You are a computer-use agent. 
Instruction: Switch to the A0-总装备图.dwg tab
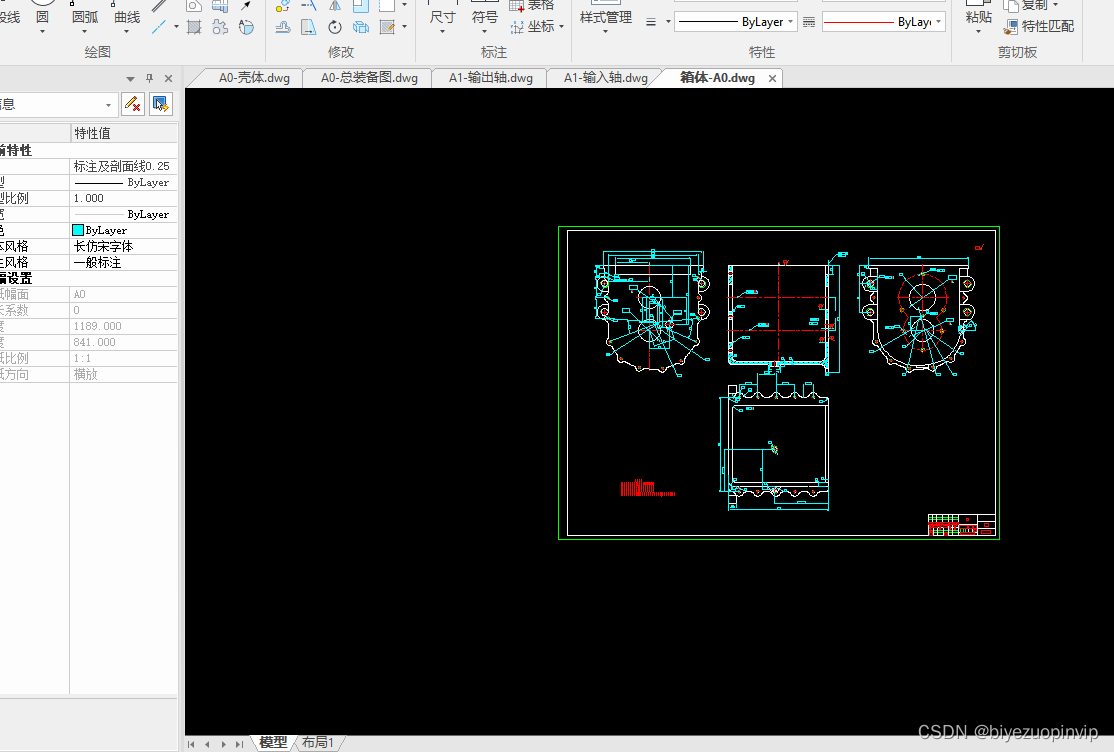coord(369,77)
